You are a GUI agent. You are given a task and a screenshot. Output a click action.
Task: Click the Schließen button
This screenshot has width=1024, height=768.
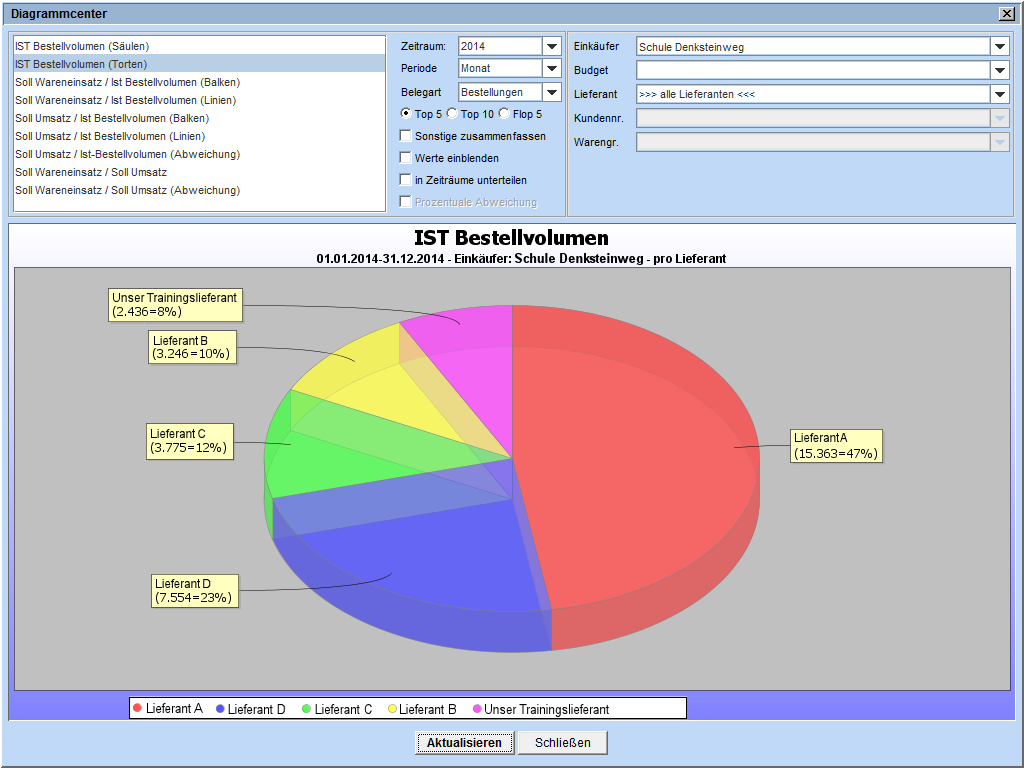(x=562, y=743)
